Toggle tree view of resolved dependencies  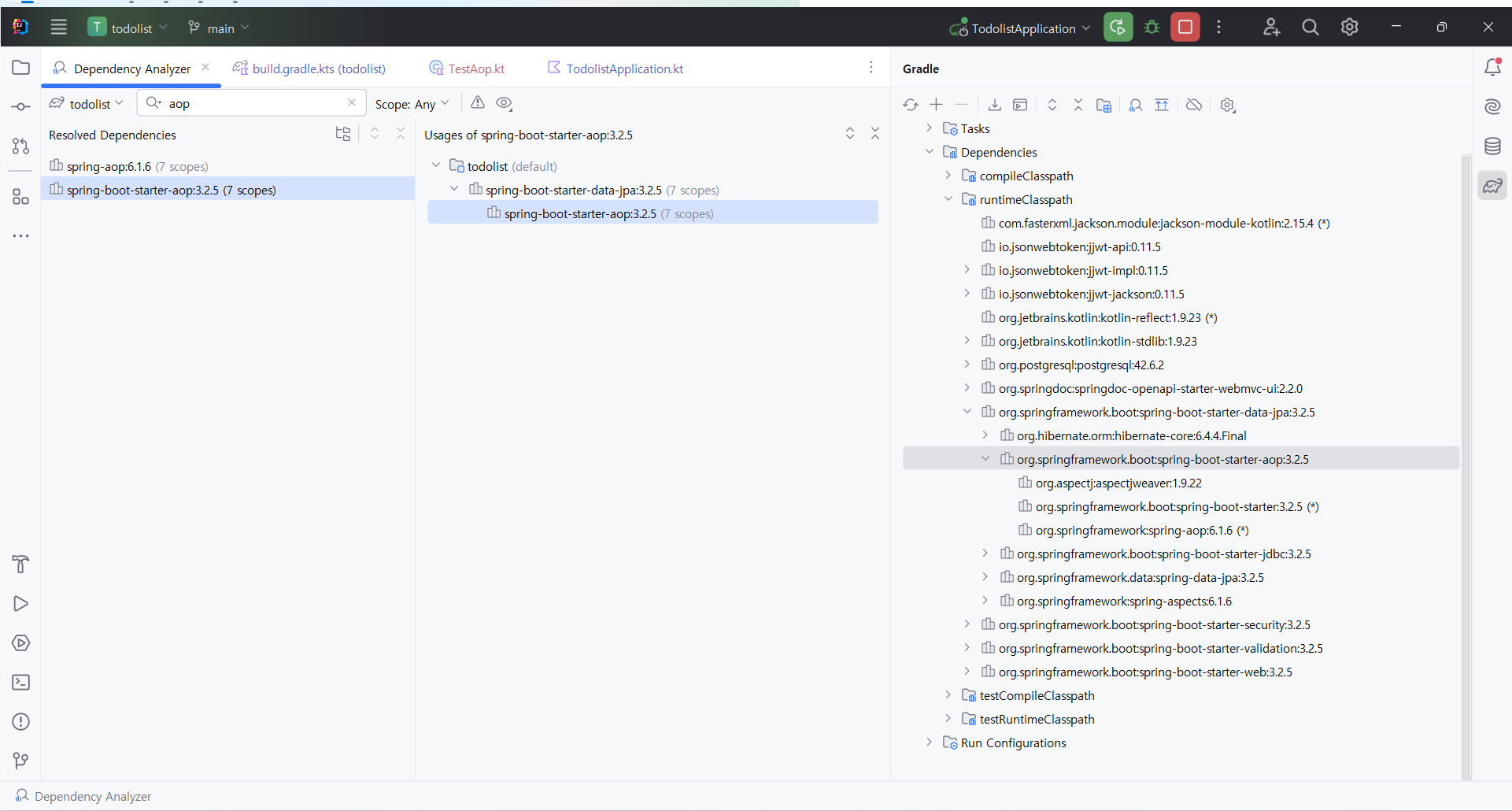pos(342,134)
